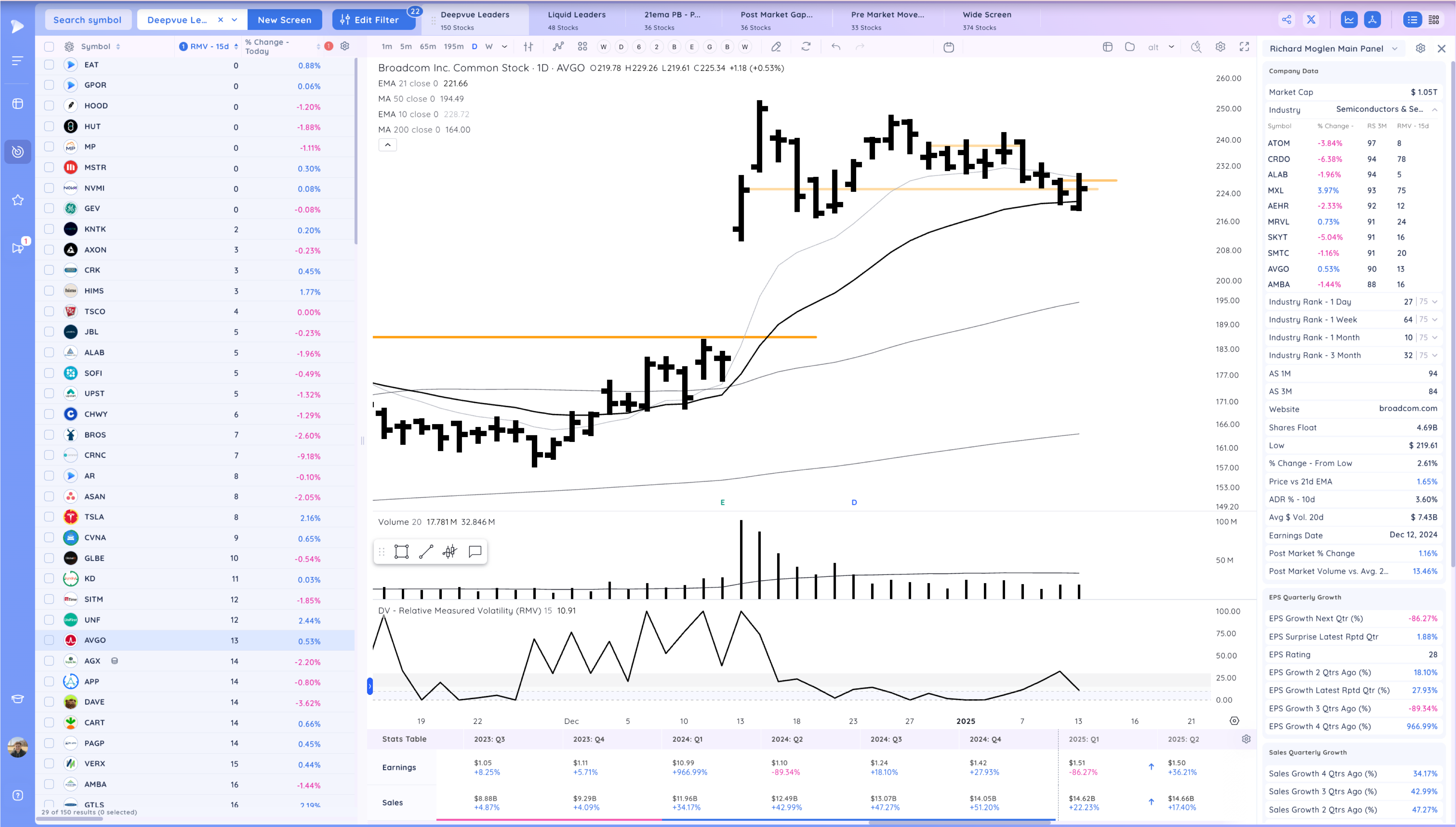This screenshot has width=1456, height=827.
Task: Switch to the 21ema PB tab
Action: (672, 20)
